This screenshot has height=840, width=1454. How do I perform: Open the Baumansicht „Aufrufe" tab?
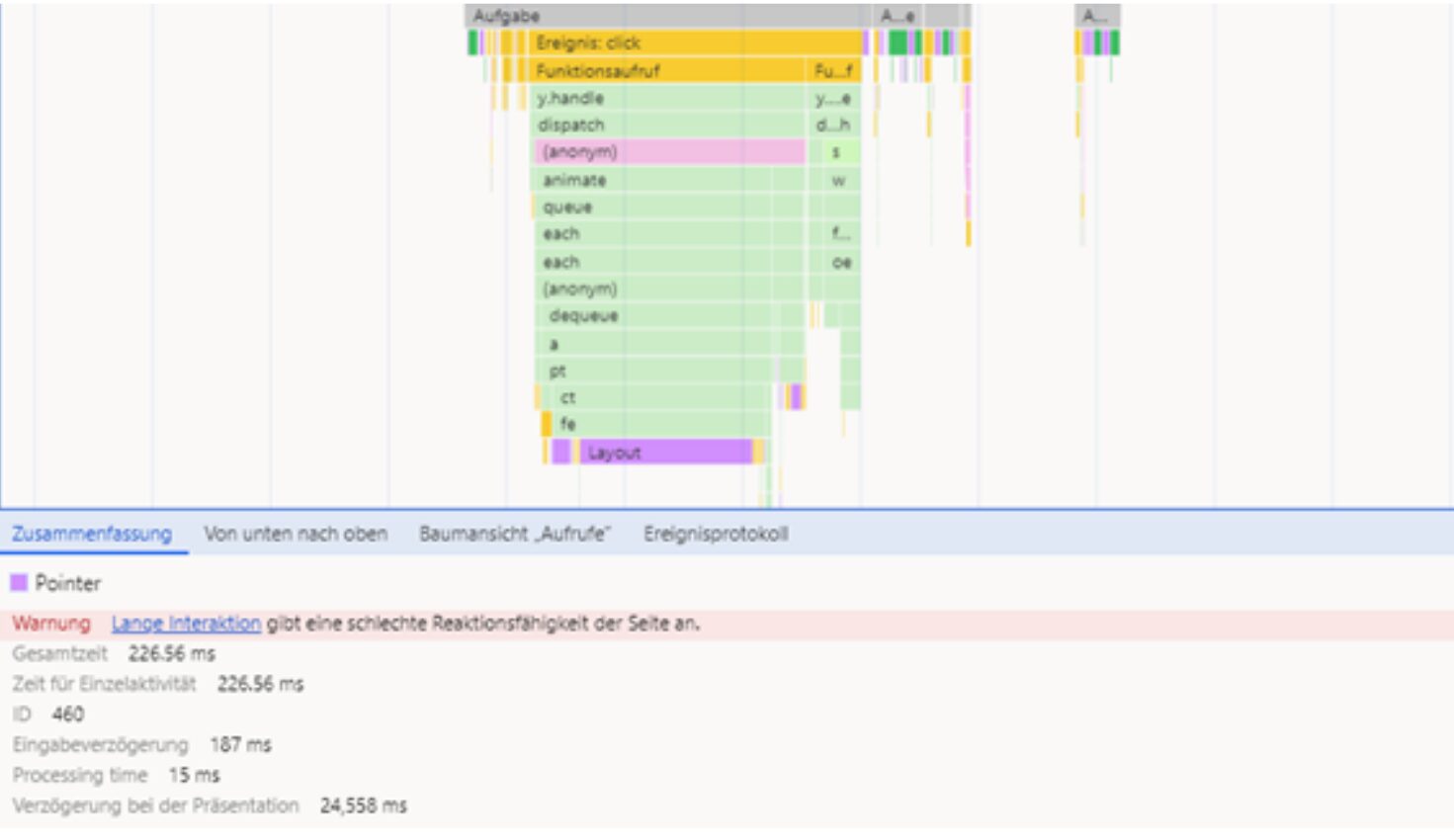(x=515, y=534)
